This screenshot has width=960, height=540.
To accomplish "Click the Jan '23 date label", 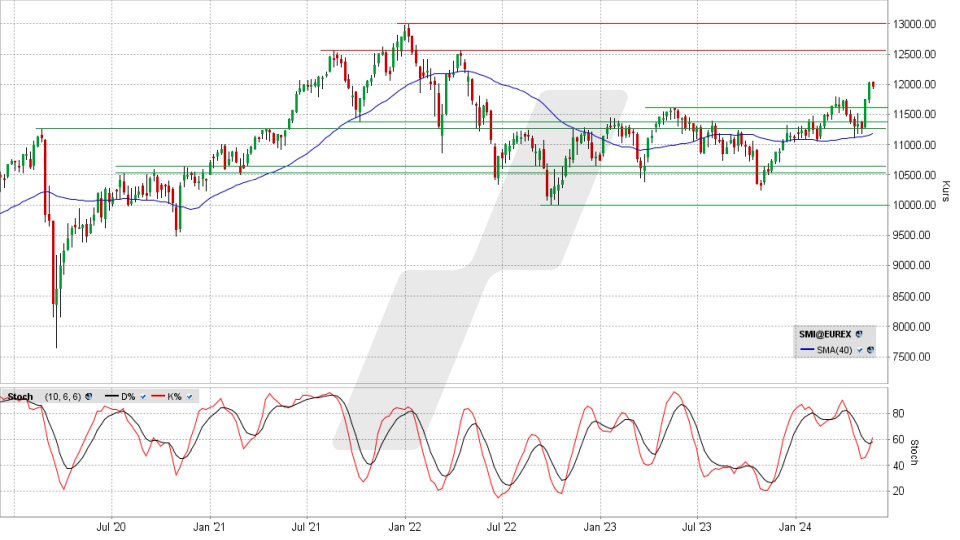I will [600, 527].
